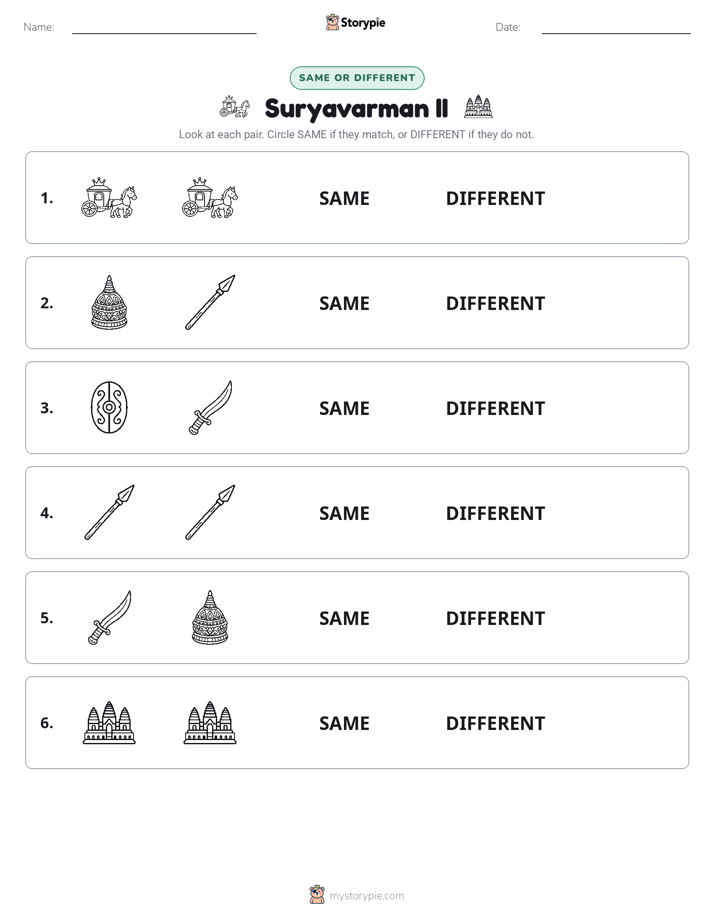This screenshot has width=714, height=924.
Task: Click the crown helmet icon in row 2
Action: tap(109, 302)
